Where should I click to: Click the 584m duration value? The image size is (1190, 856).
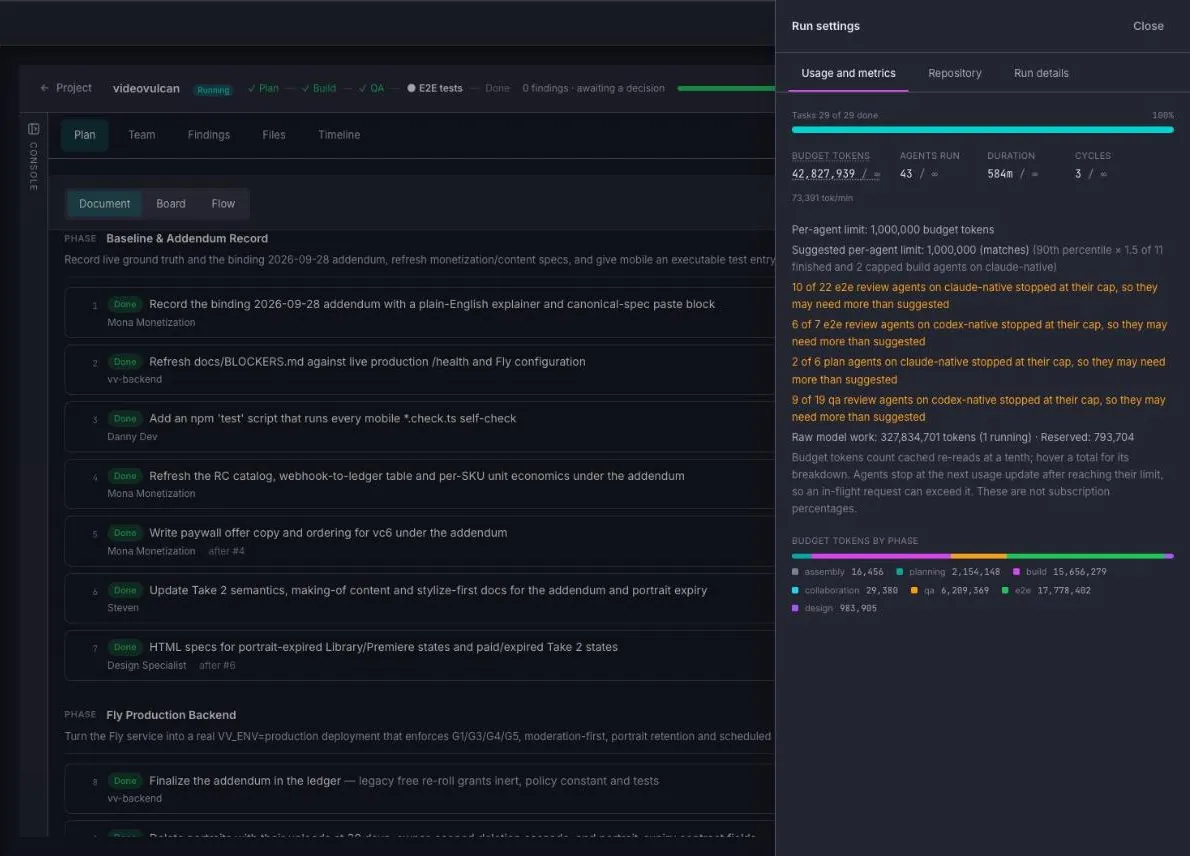pos(1000,174)
